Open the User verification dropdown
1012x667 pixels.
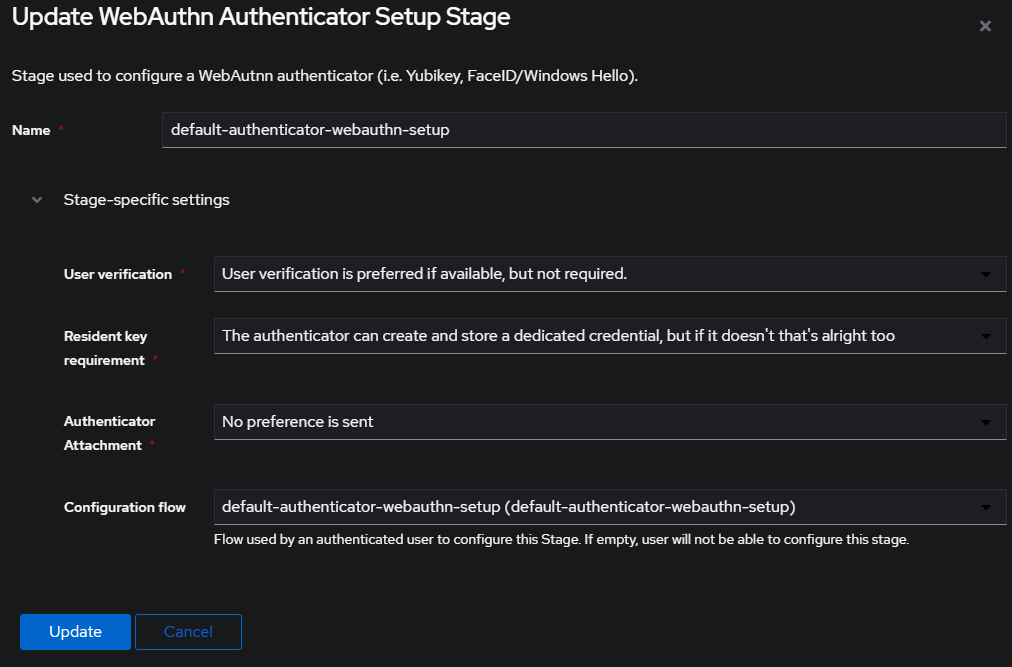click(x=610, y=274)
